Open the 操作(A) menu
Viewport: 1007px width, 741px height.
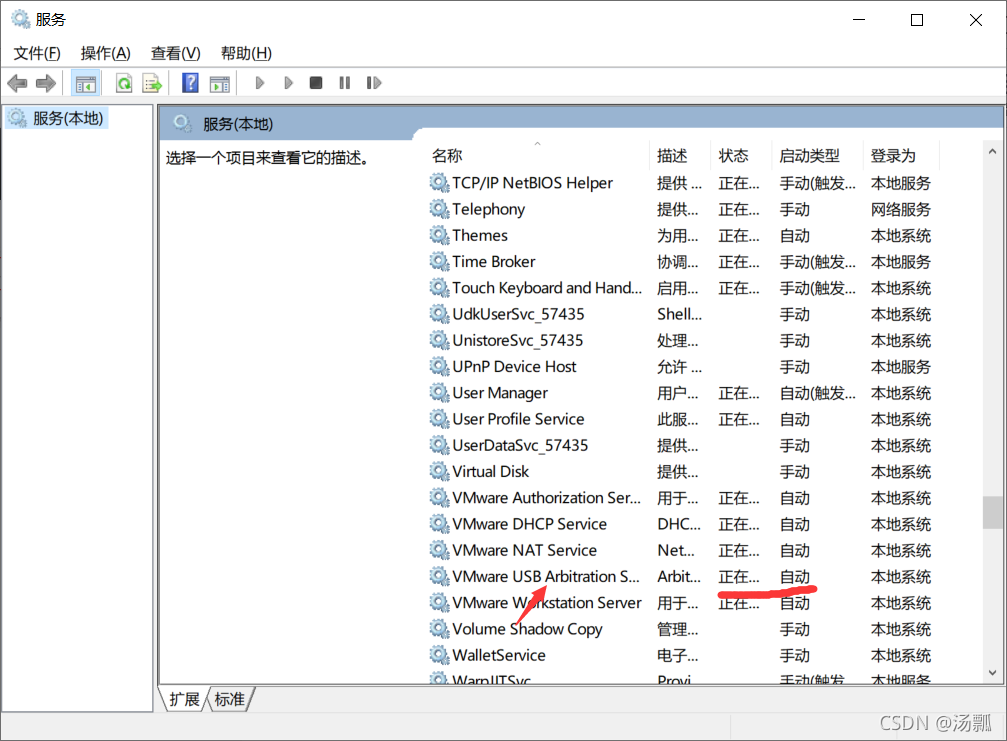click(106, 53)
